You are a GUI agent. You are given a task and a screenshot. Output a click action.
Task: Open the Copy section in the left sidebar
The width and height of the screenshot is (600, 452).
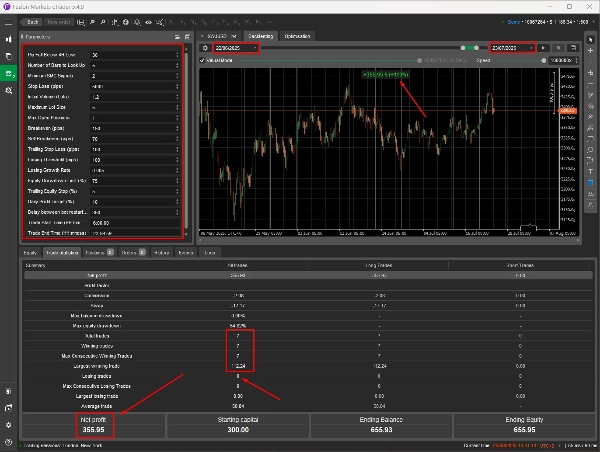click(8, 56)
